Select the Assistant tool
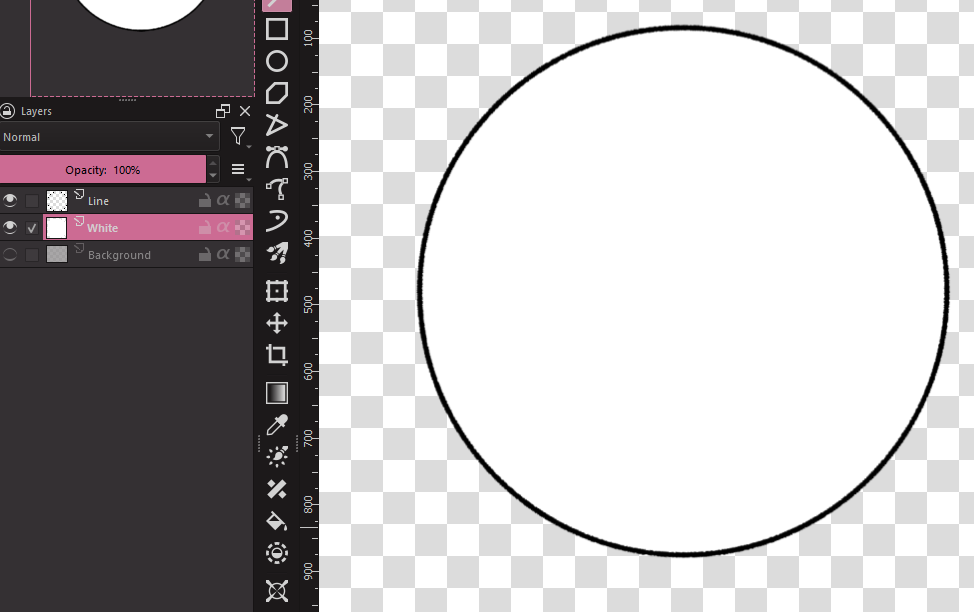 point(277,591)
